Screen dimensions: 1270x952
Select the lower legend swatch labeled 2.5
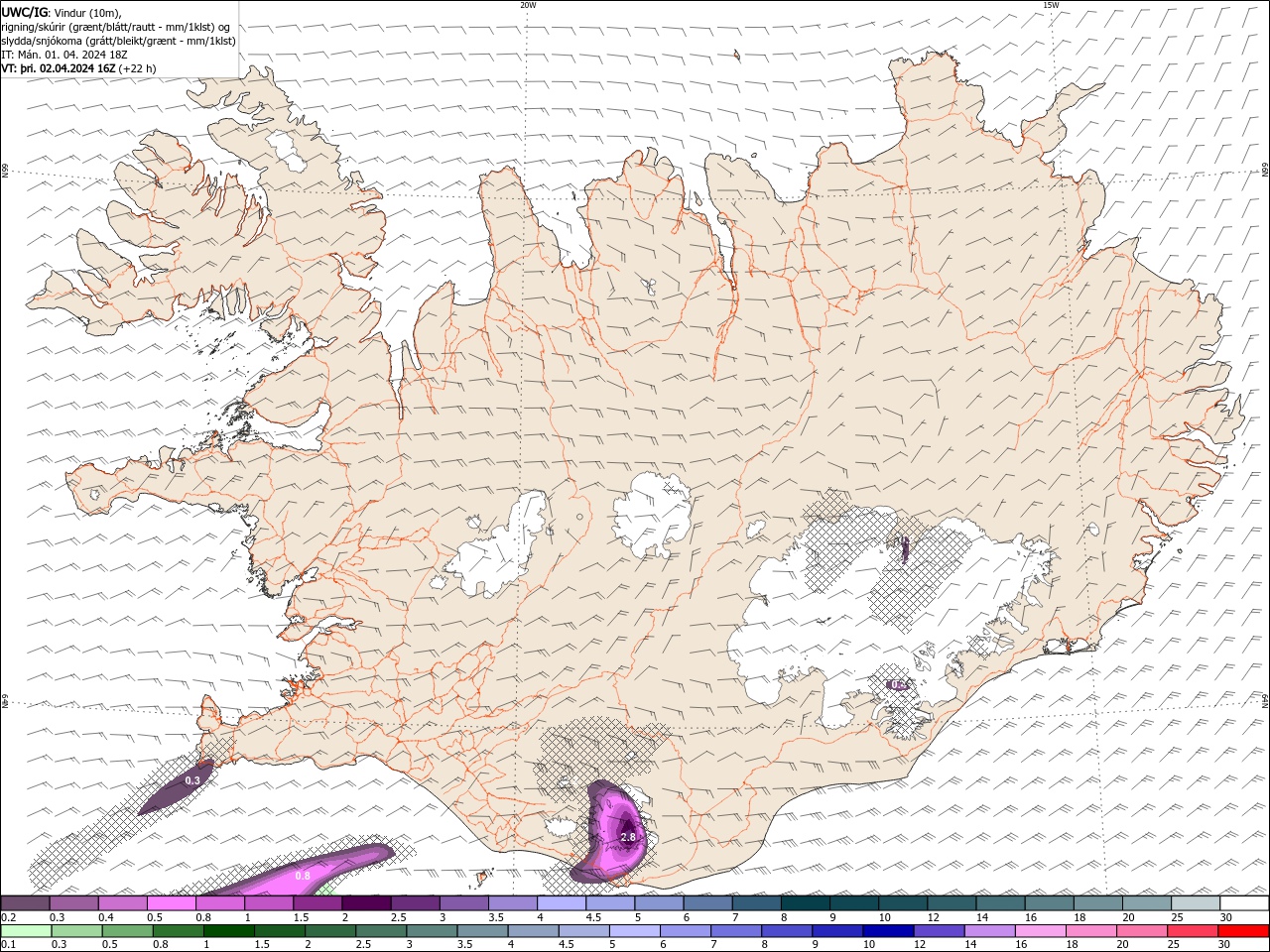381,931
